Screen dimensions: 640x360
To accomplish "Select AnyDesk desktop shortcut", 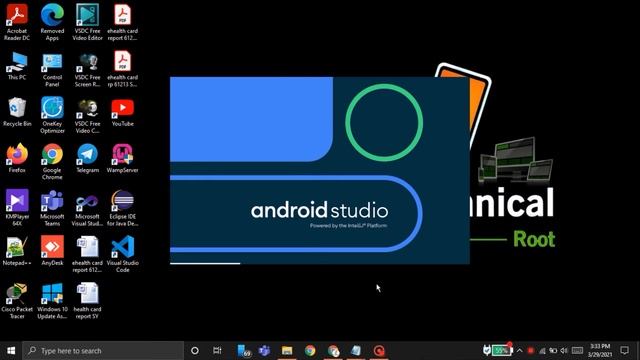I will 52,251.
